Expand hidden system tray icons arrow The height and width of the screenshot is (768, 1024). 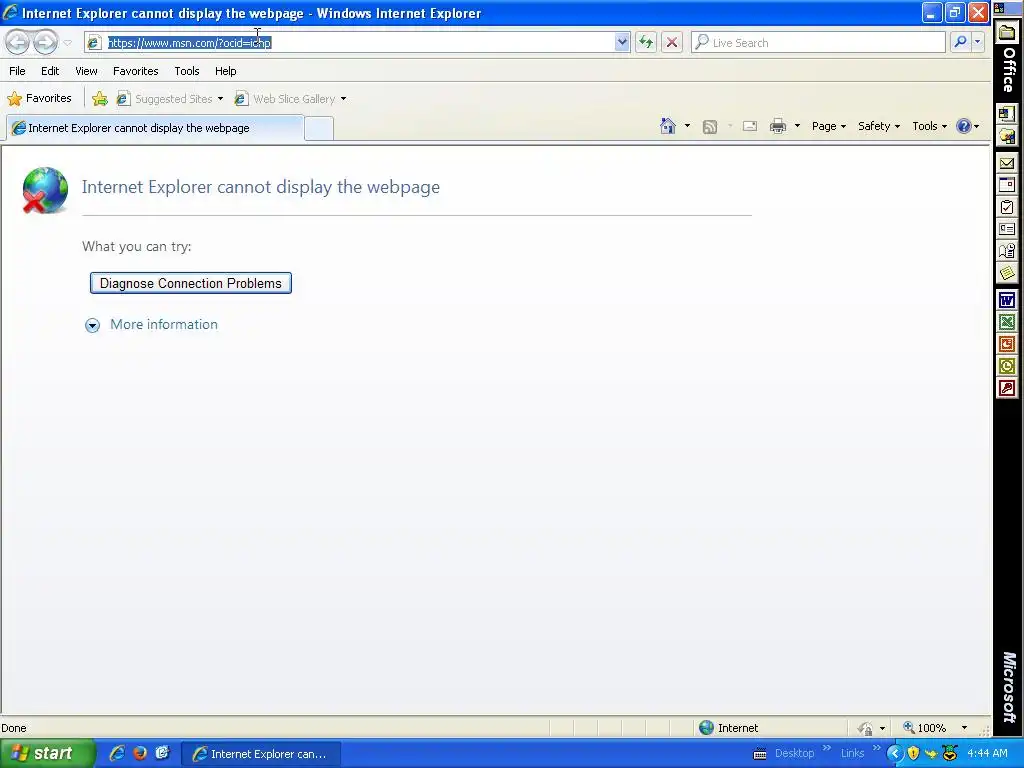[893, 754]
